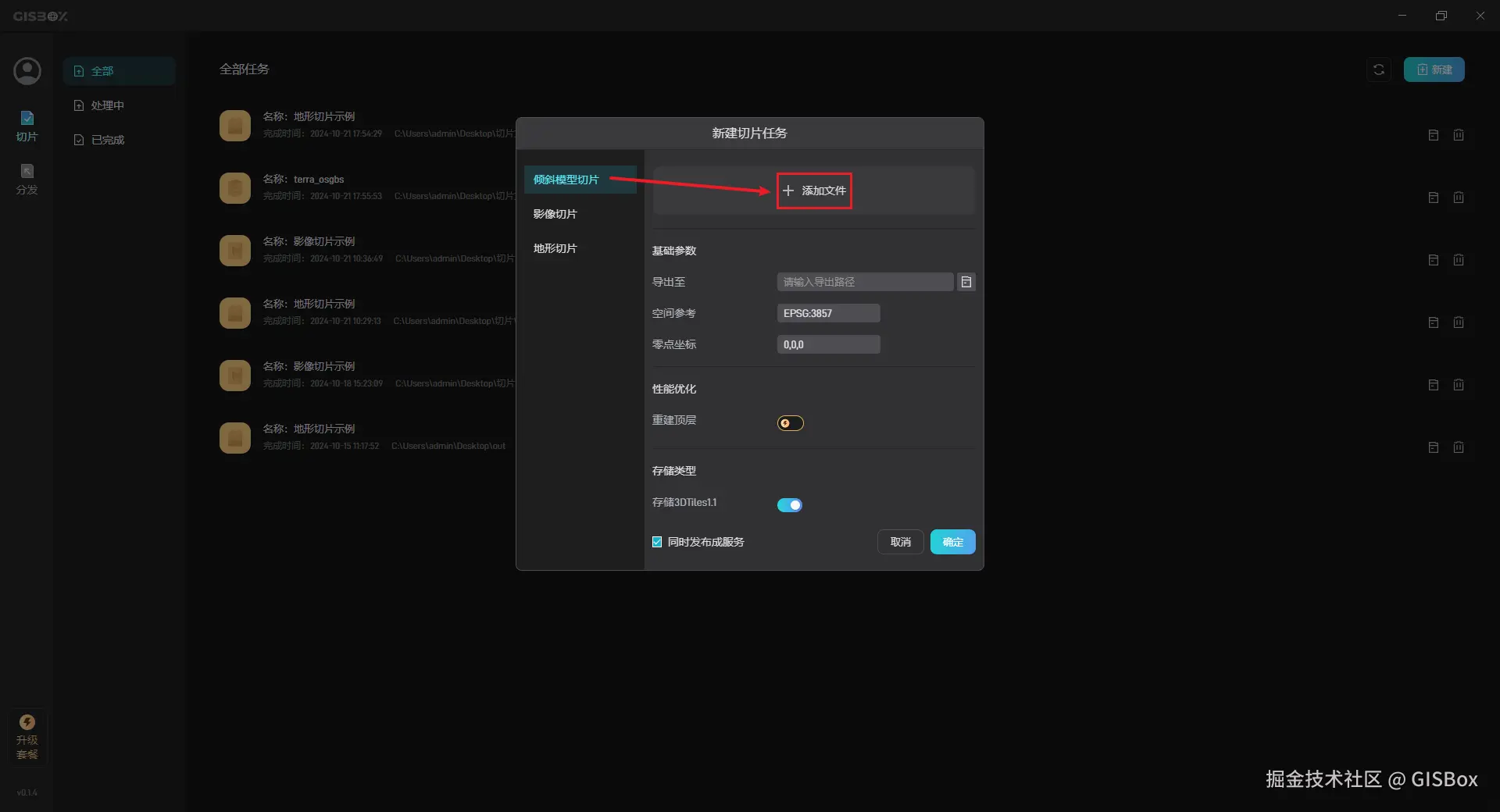
Task: Open the 分发 section in the sidebar
Action: click(27, 179)
